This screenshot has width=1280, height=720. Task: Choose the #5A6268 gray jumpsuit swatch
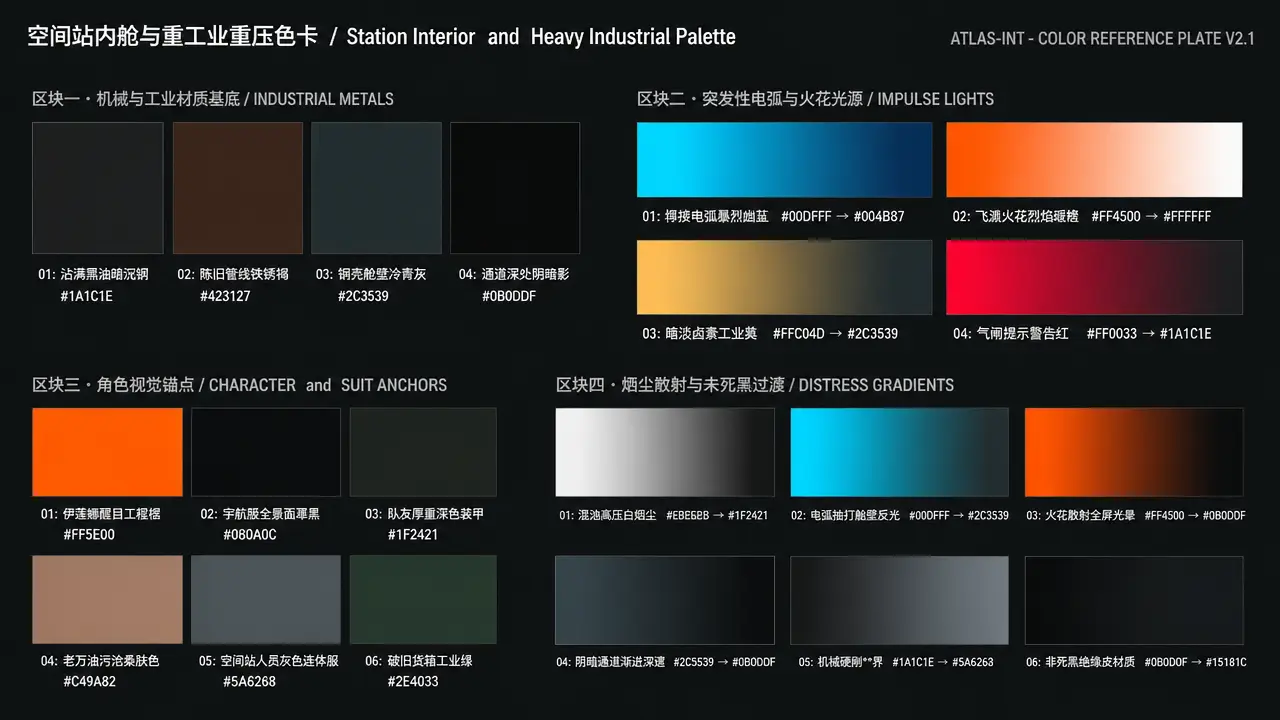point(266,600)
